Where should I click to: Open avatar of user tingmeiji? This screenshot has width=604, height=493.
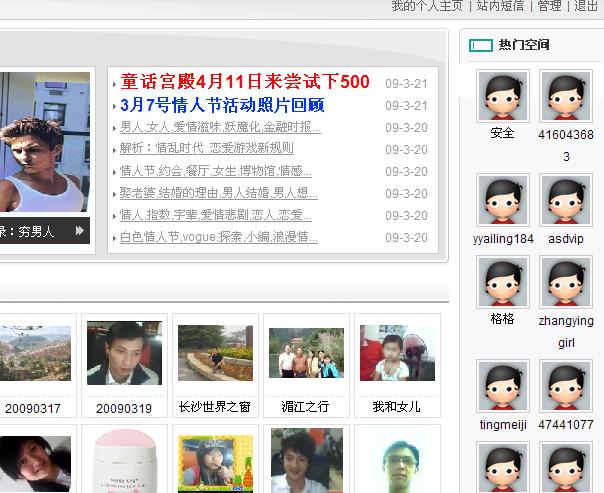(x=503, y=386)
